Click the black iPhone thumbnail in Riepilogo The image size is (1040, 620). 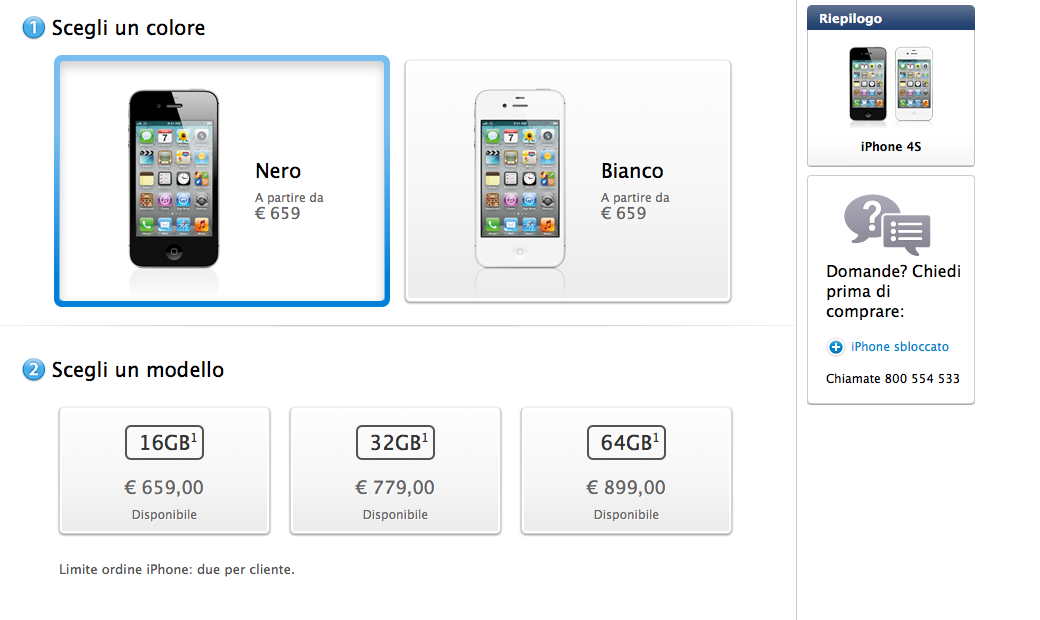point(868,84)
